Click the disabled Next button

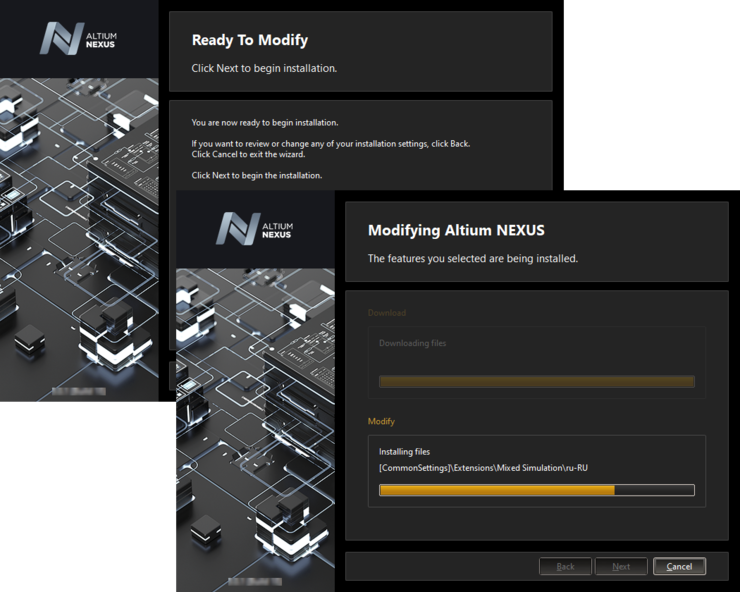(x=621, y=566)
